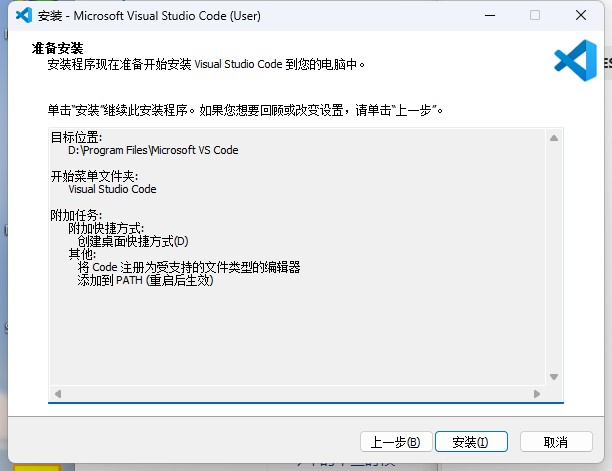This screenshot has width=612, height=471.
Task: Click the 创建桌面快捷方式(D) line
Action: click(x=133, y=241)
